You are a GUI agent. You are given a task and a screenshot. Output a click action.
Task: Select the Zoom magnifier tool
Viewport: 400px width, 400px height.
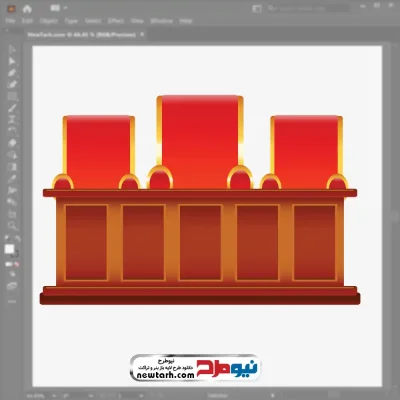(12, 226)
